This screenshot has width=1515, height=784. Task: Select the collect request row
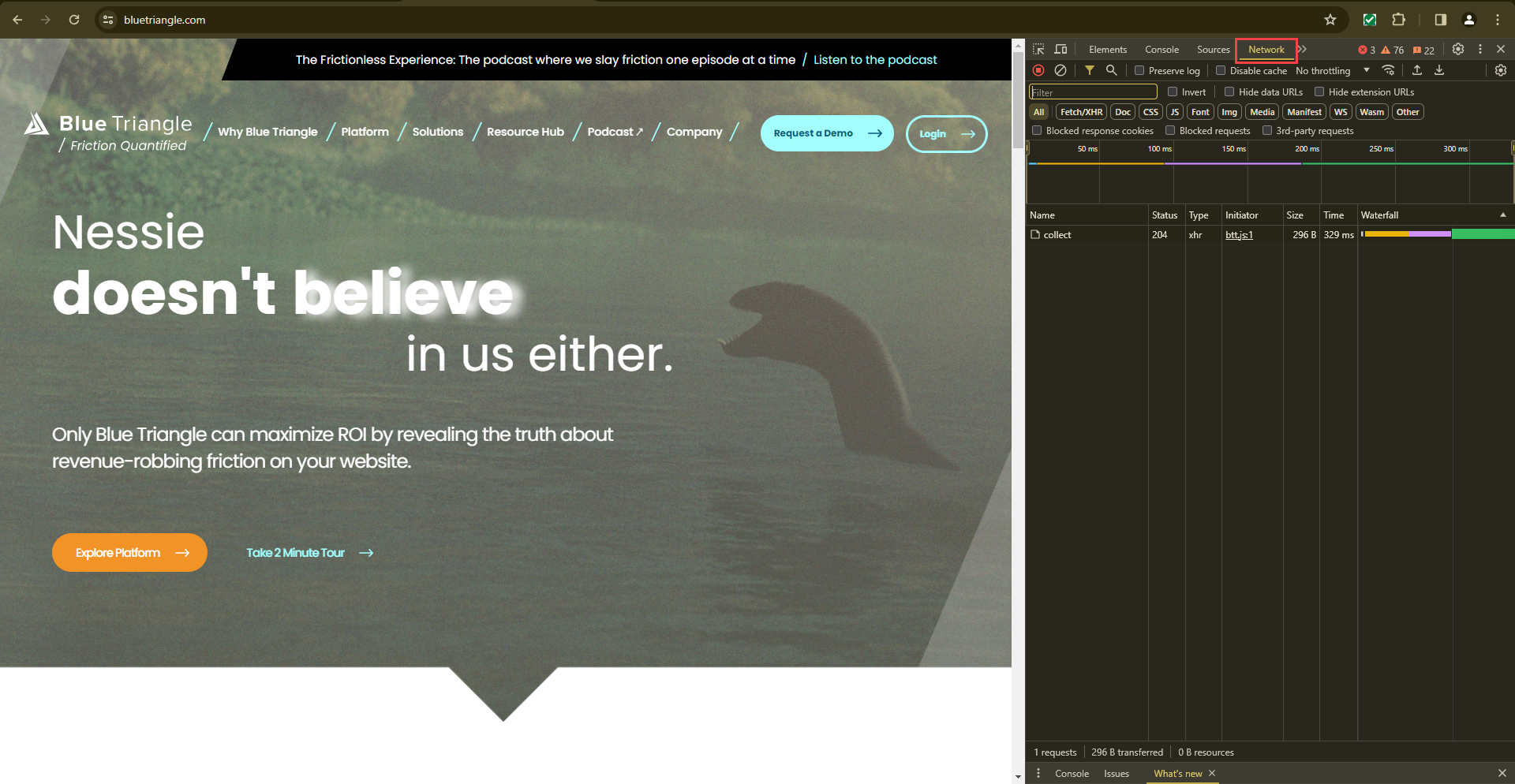[1270, 235]
